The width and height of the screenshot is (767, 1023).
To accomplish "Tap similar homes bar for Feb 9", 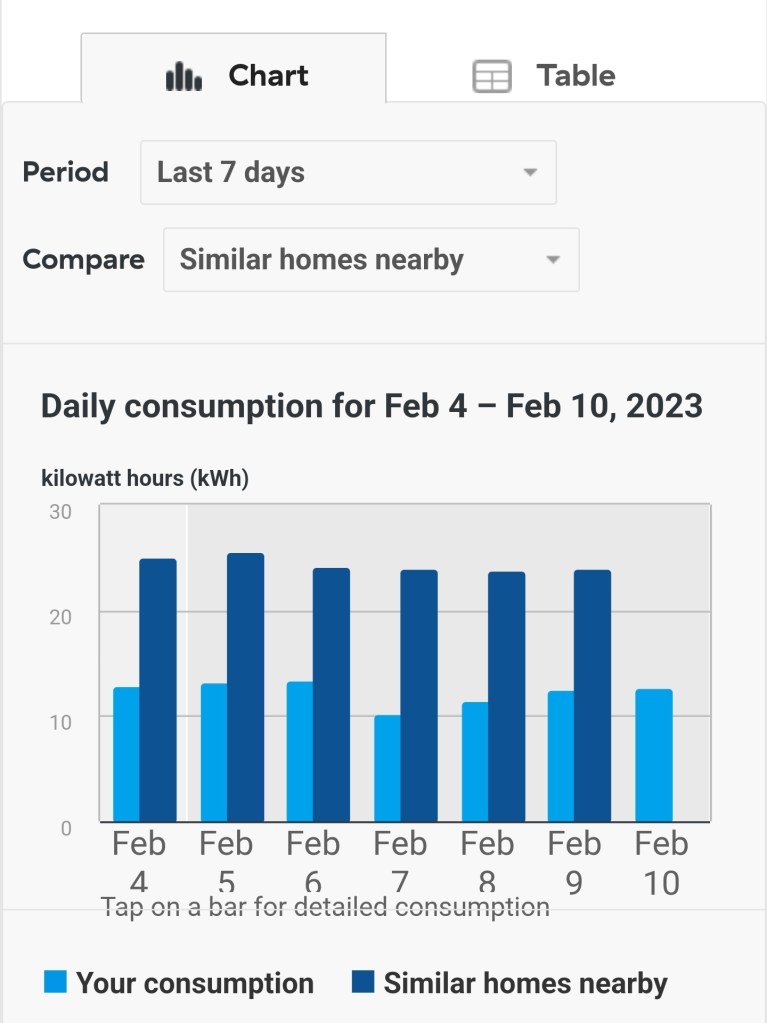I will point(592,696).
